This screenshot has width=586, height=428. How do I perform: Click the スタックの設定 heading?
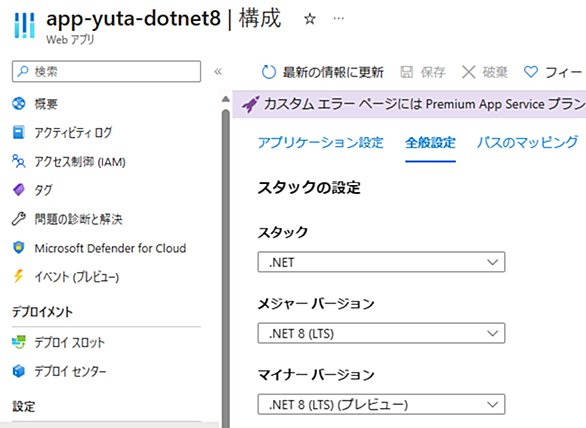(x=309, y=187)
